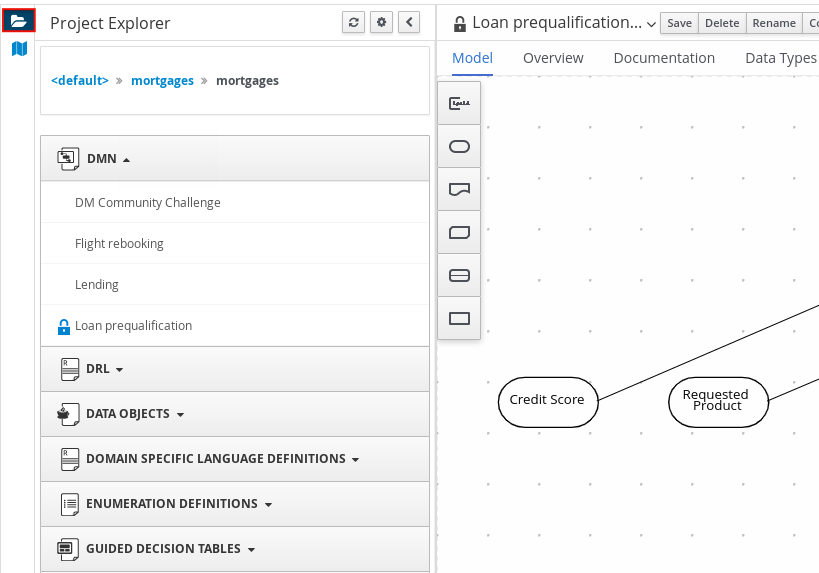Refresh the Project Explorer panel

point(353,23)
